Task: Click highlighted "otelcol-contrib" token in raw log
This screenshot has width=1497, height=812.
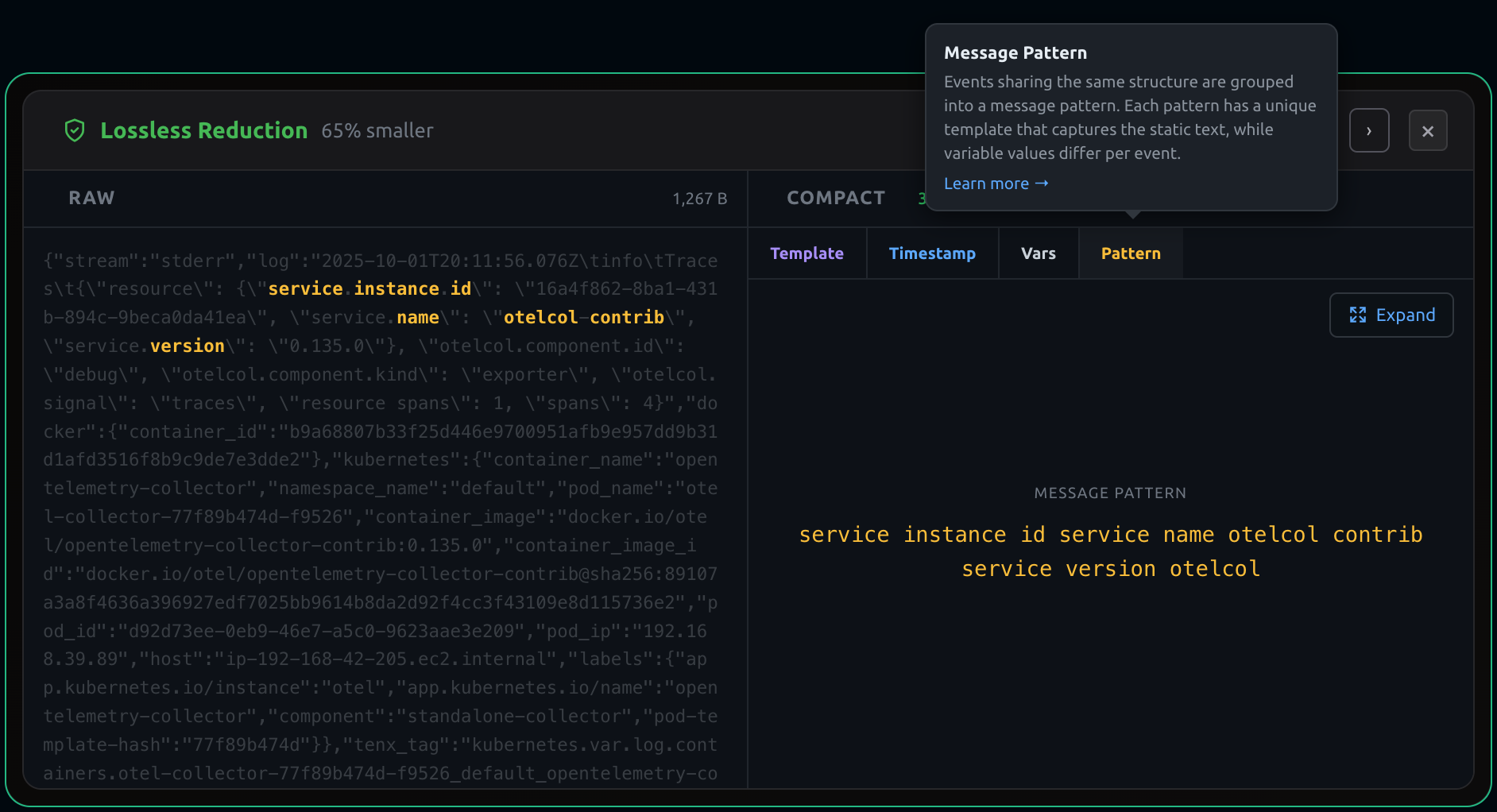Action: (583, 317)
